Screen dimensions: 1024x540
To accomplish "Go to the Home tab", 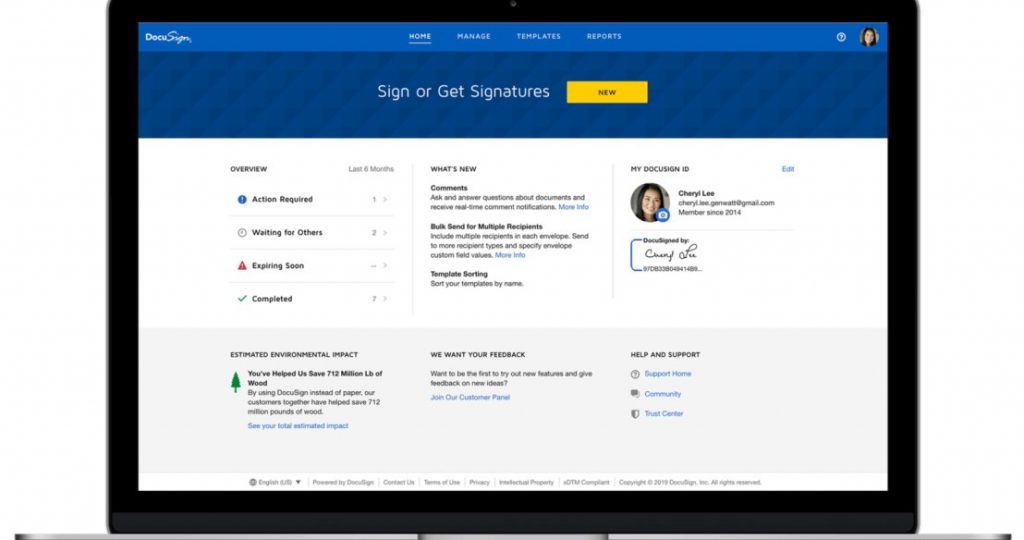I will click(420, 37).
